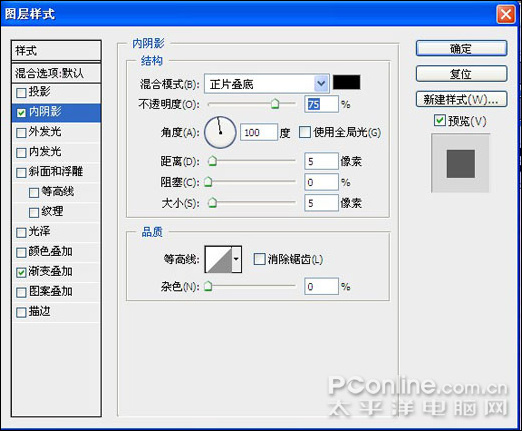Click the 新建样式 new style button

click(x=462, y=99)
